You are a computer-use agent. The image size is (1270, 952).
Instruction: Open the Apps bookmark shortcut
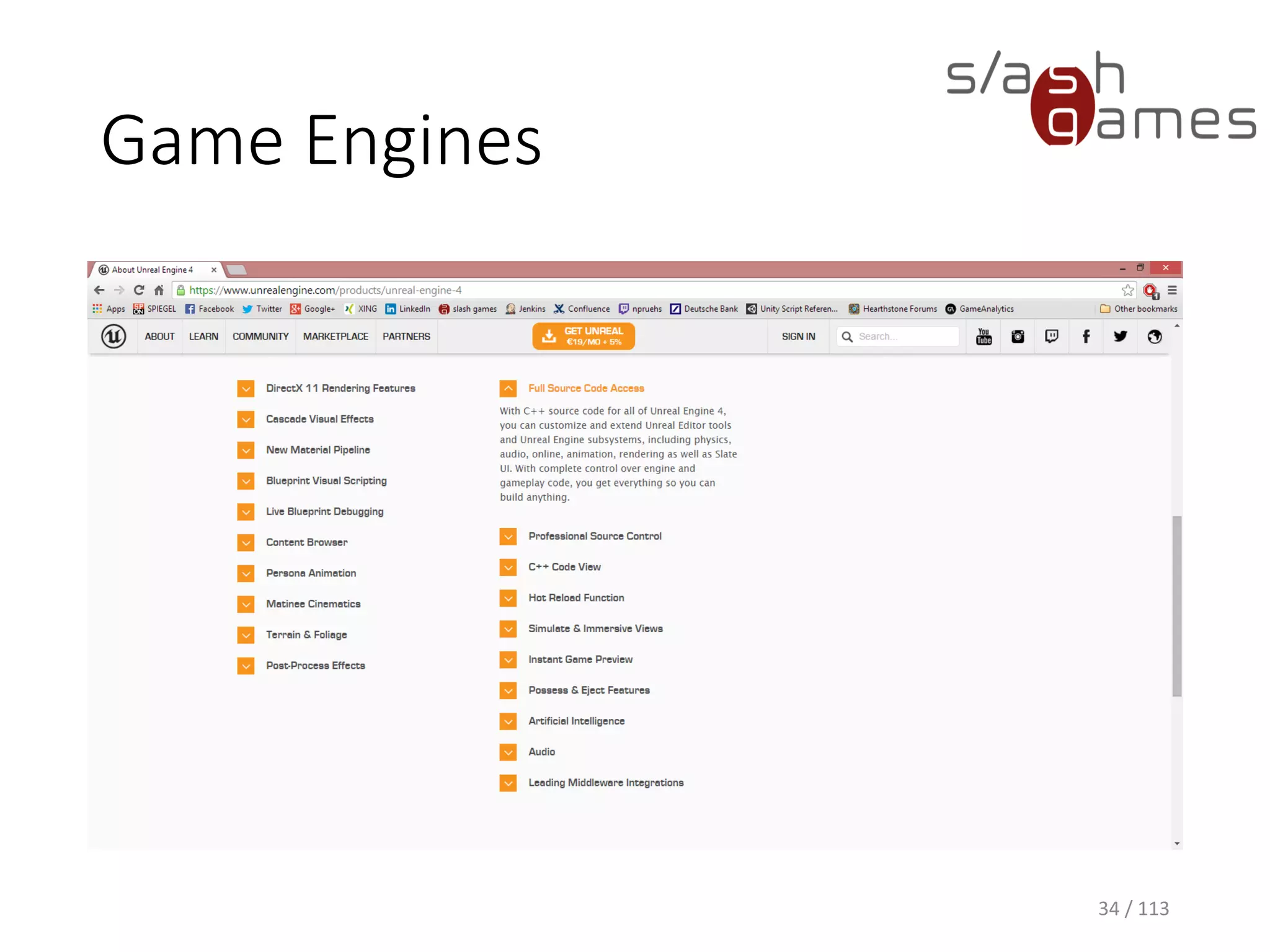point(109,309)
